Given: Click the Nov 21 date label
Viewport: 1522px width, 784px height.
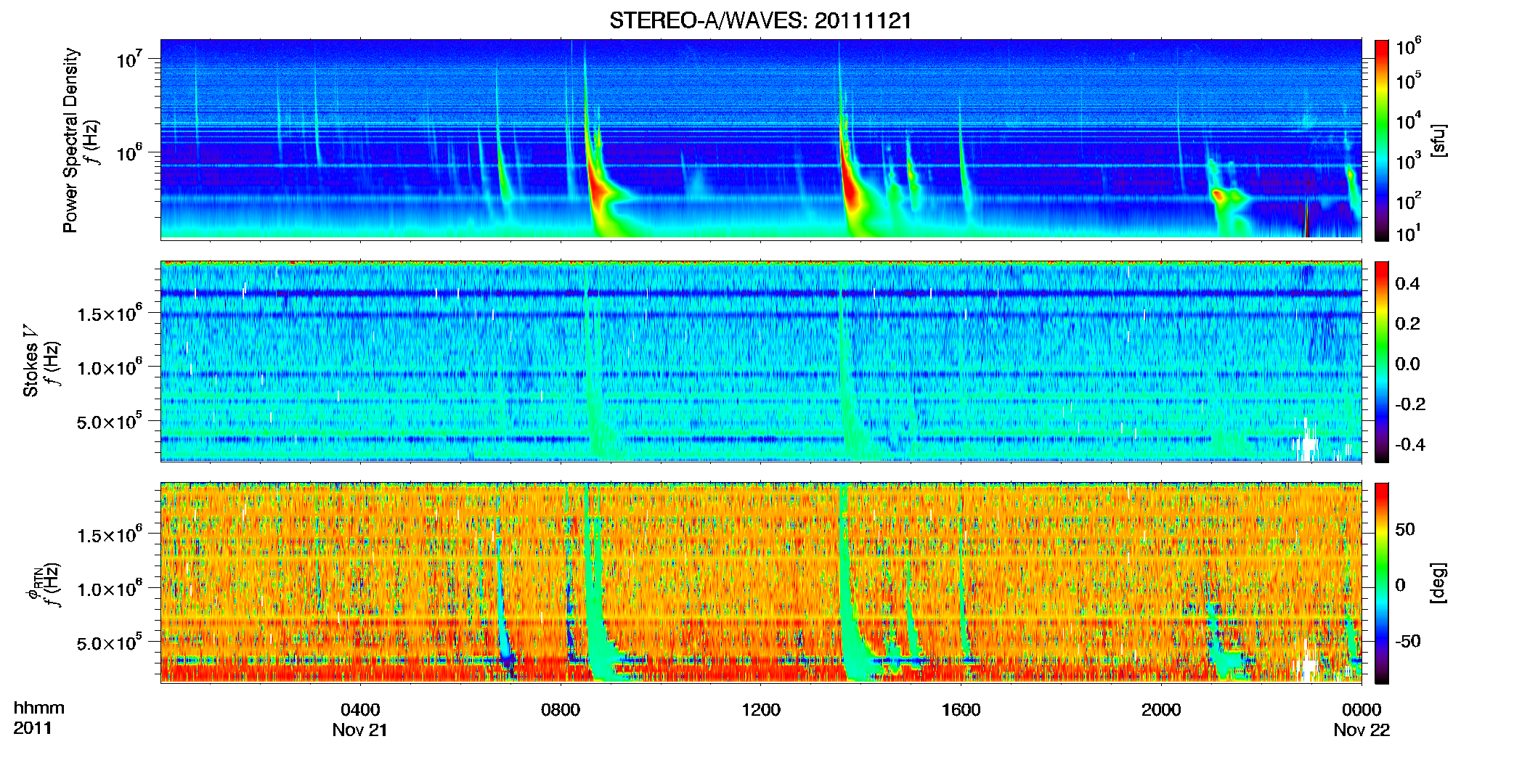Looking at the screenshot, I should click(360, 730).
